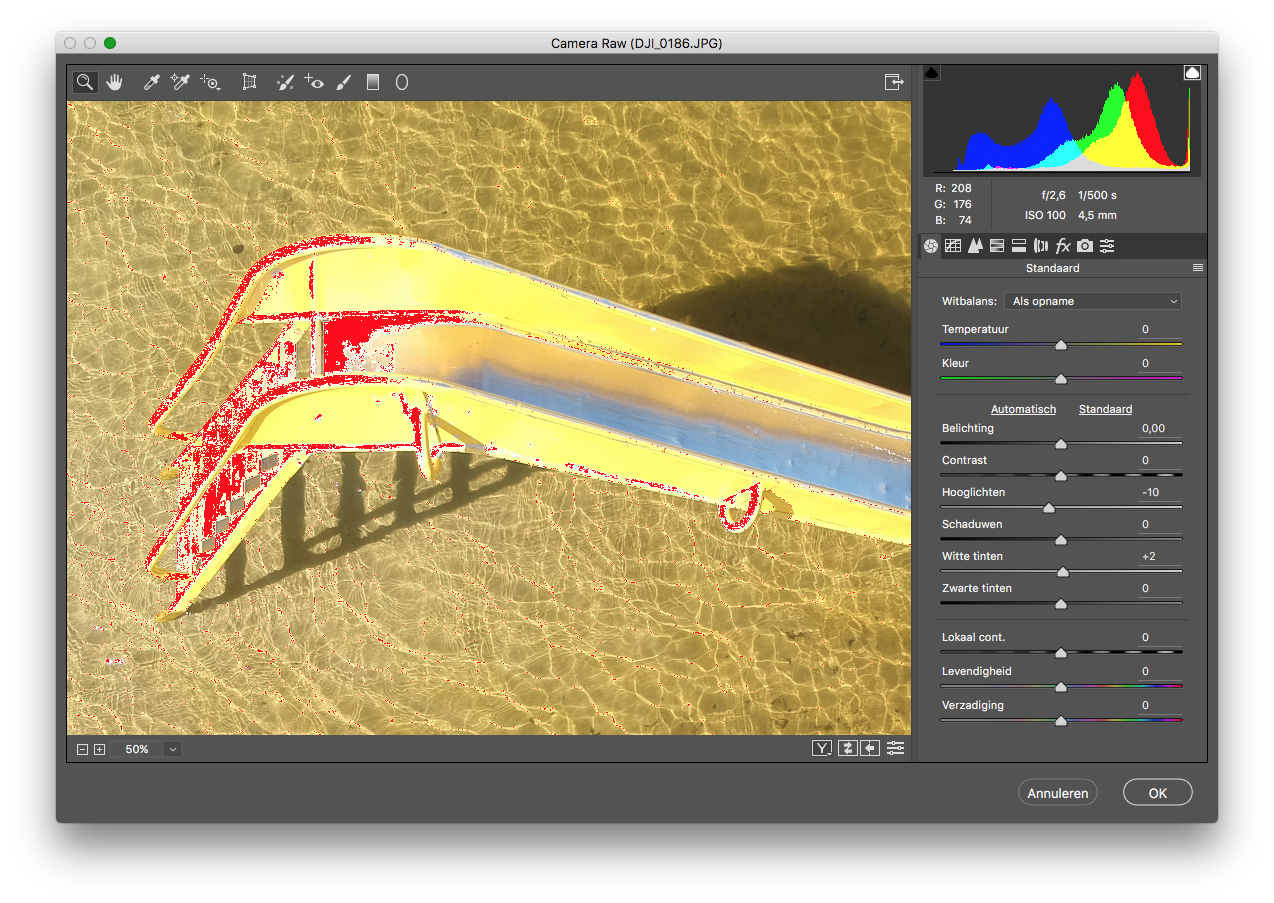The width and height of the screenshot is (1274, 903).
Task: Open the Witbalans dropdown
Action: tap(1092, 301)
